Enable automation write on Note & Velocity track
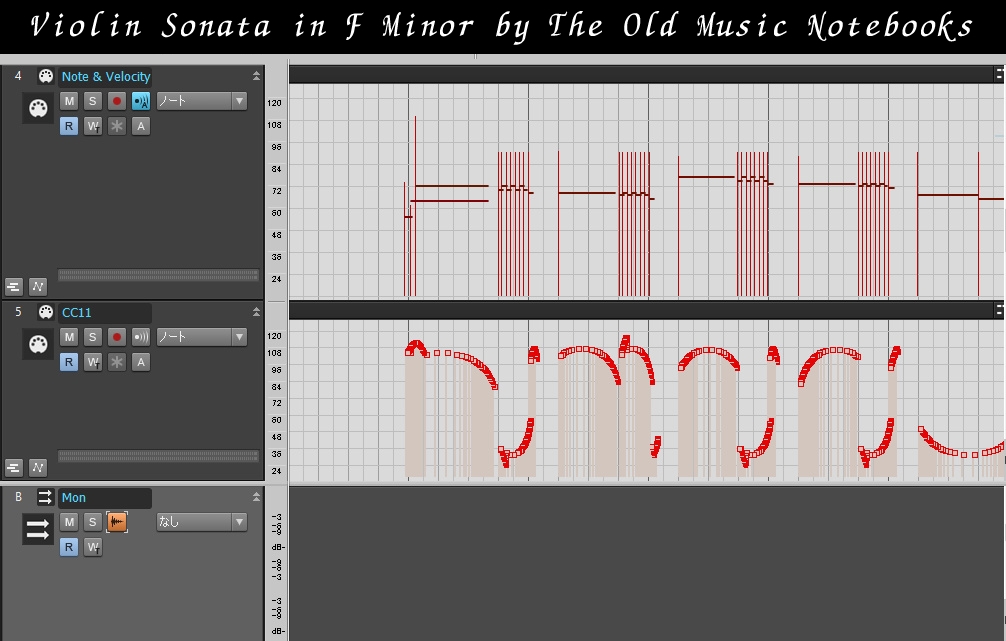The width and height of the screenshot is (1006, 641). [x=92, y=126]
